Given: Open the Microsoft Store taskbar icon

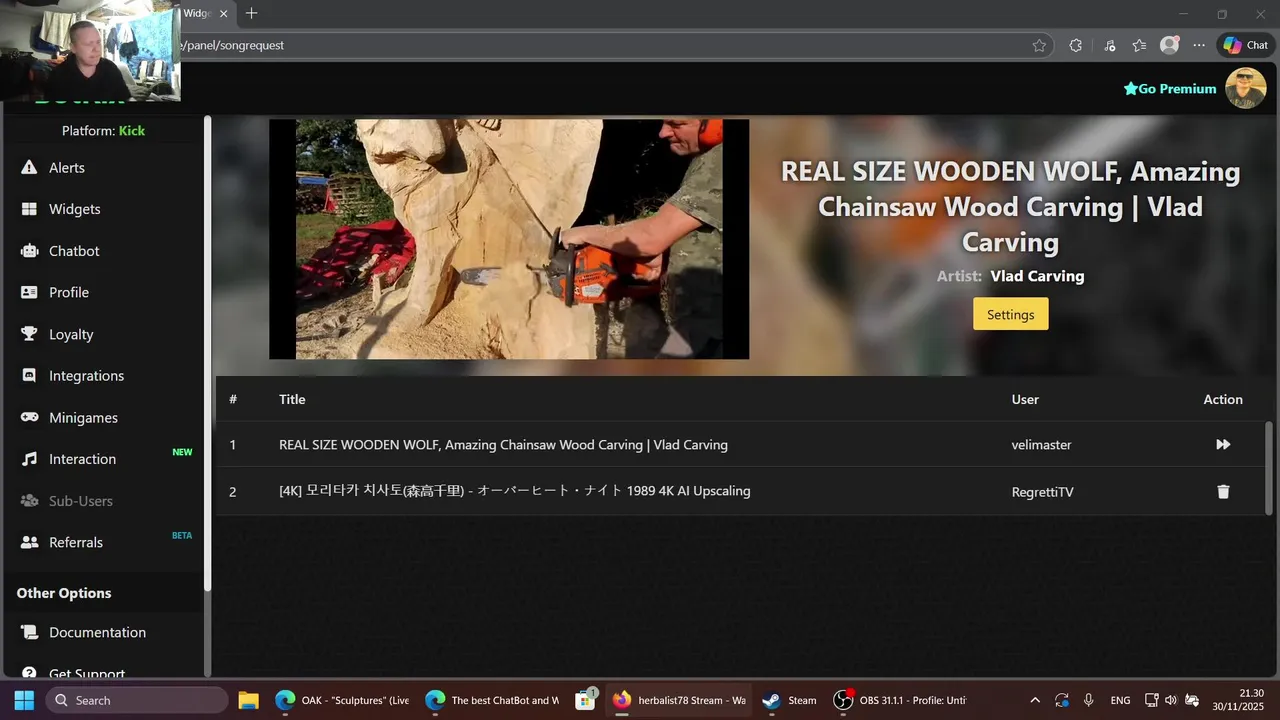Looking at the screenshot, I should coord(586,700).
